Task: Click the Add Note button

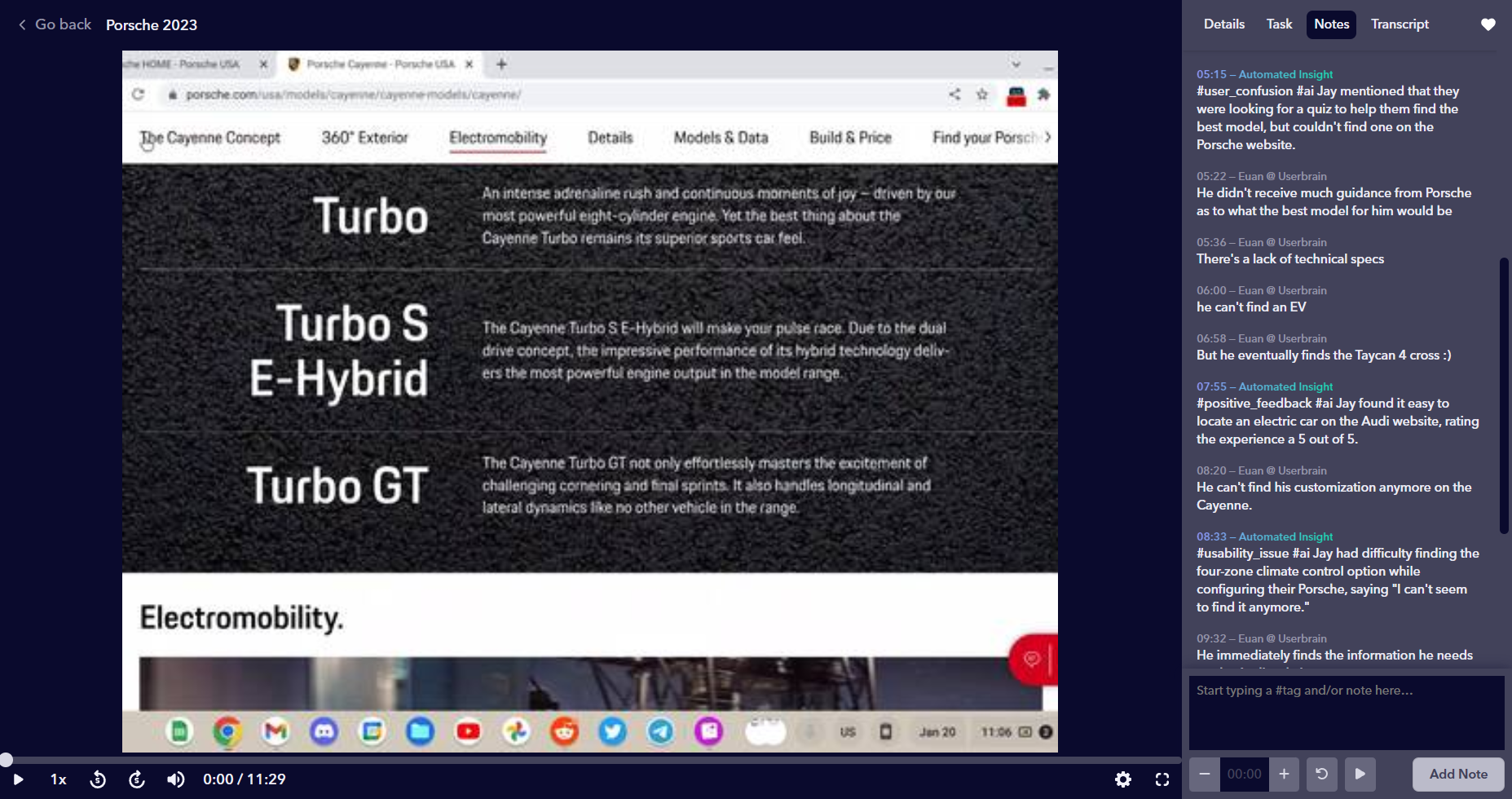Action: pyautogui.click(x=1458, y=774)
